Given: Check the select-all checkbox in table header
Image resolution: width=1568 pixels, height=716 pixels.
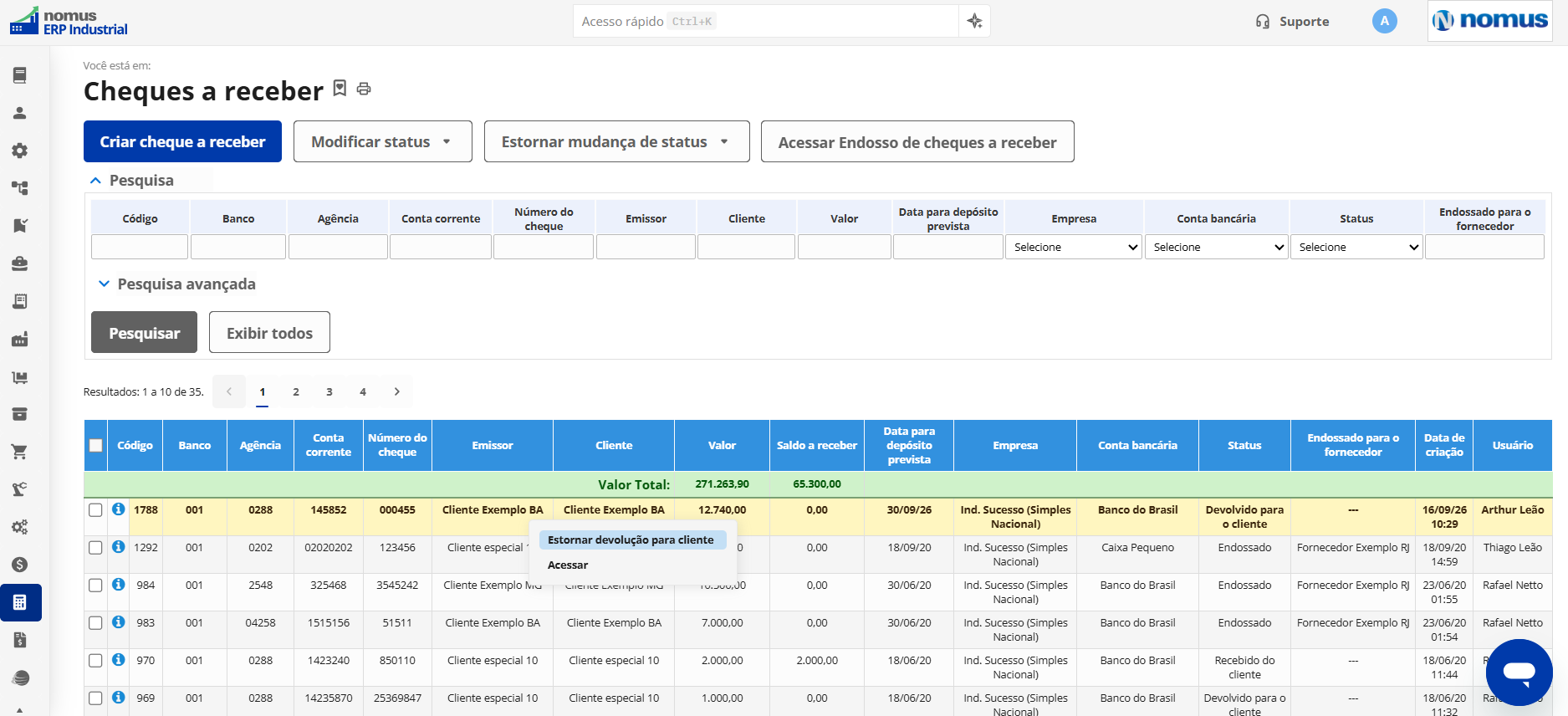Looking at the screenshot, I should pos(96,445).
